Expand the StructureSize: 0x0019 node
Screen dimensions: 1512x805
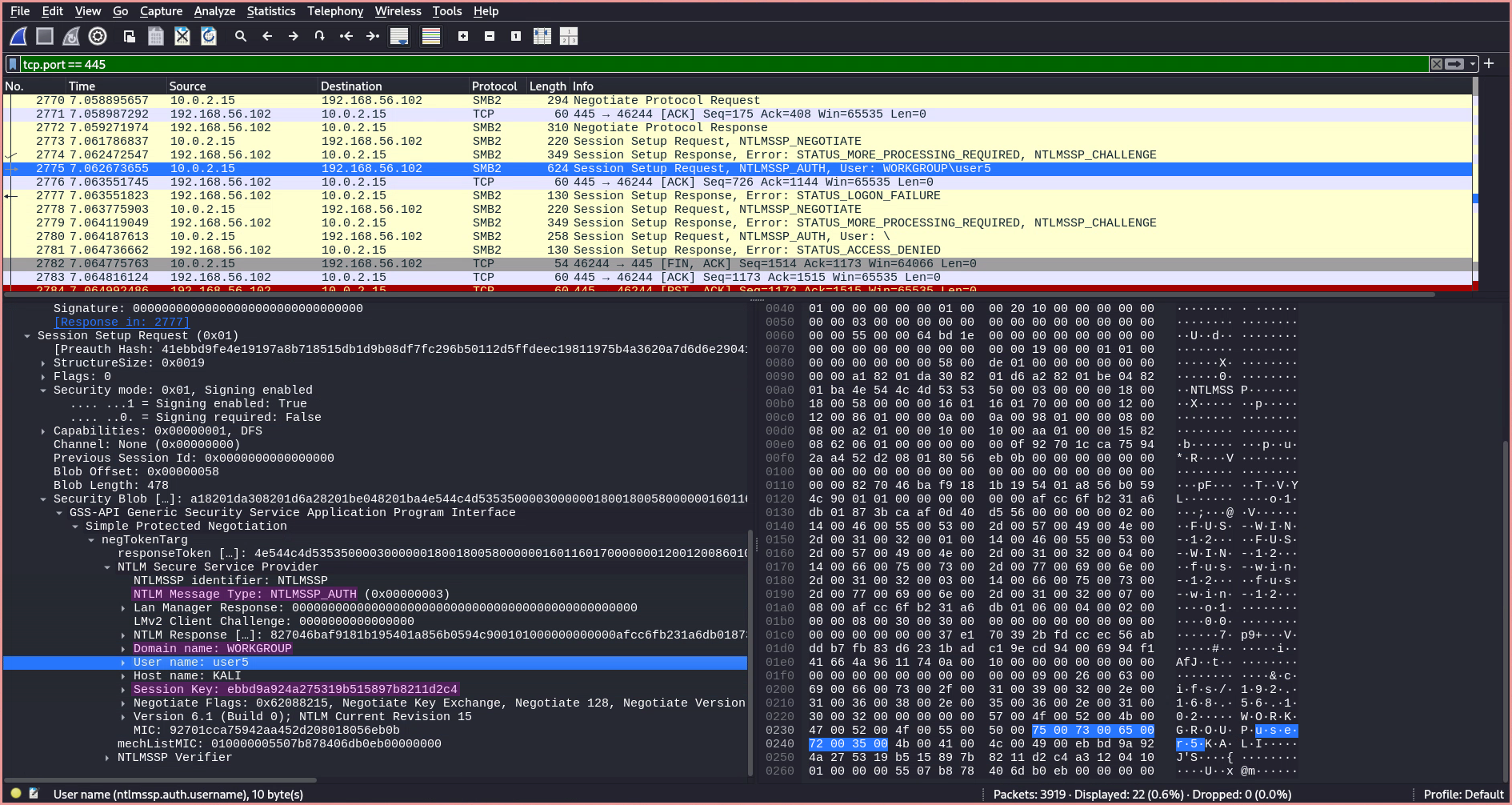43,363
